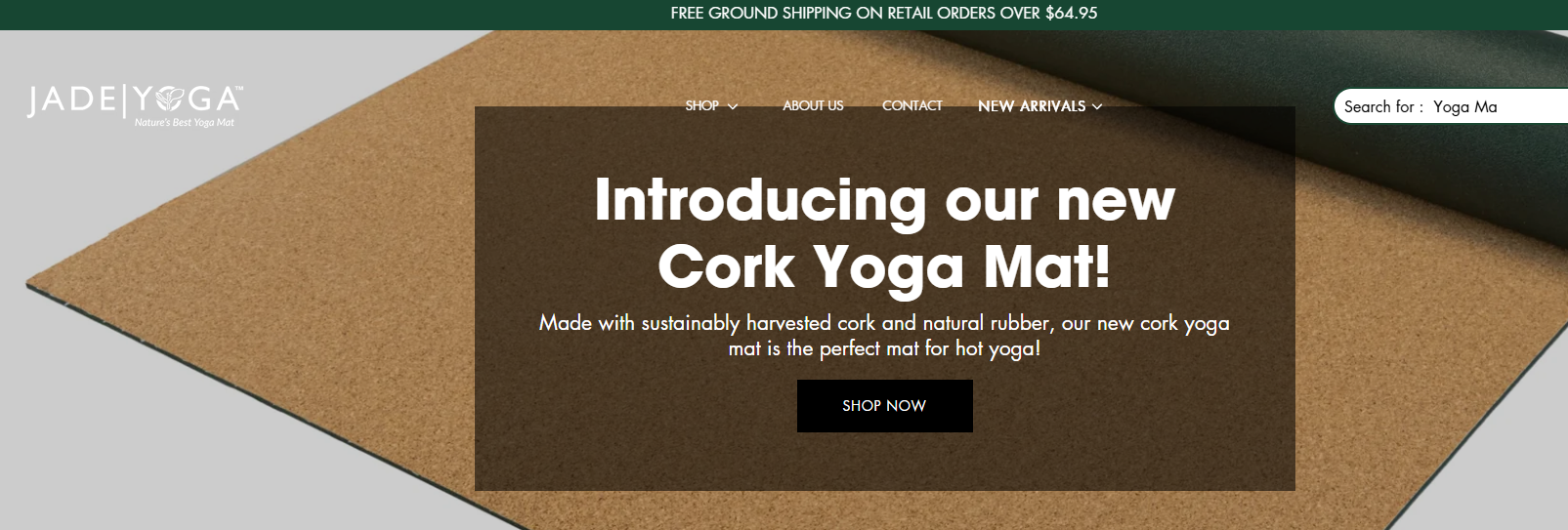Viewport: 1568px width, 530px height.
Task: Click the lotus icon inside the JadeYoga logo
Action: click(170, 98)
